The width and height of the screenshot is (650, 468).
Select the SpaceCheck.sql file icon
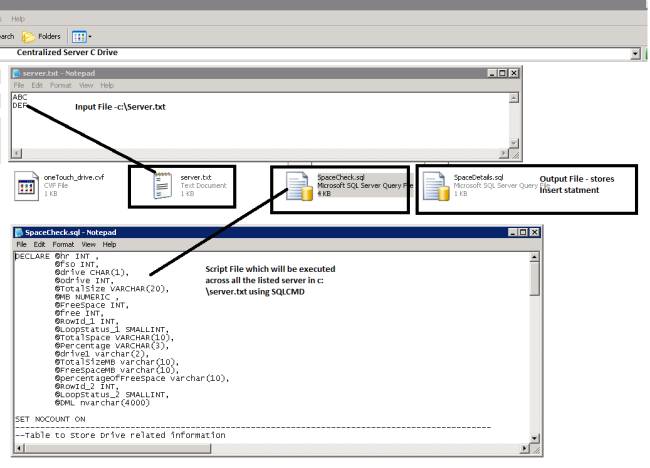[x=299, y=187]
